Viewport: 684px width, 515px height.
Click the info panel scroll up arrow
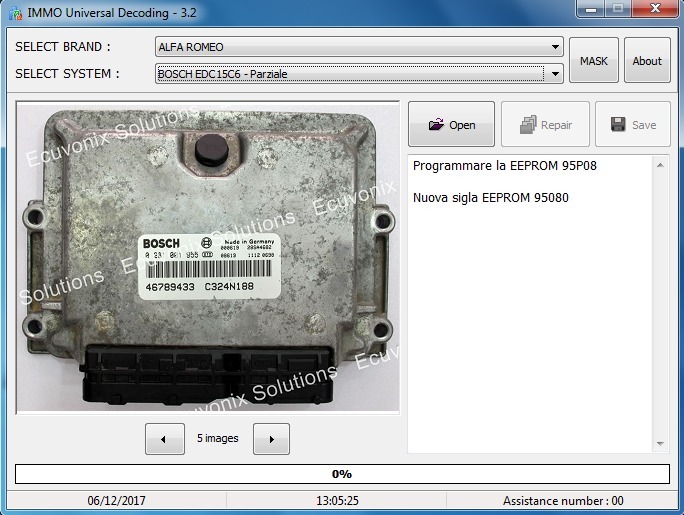point(660,165)
